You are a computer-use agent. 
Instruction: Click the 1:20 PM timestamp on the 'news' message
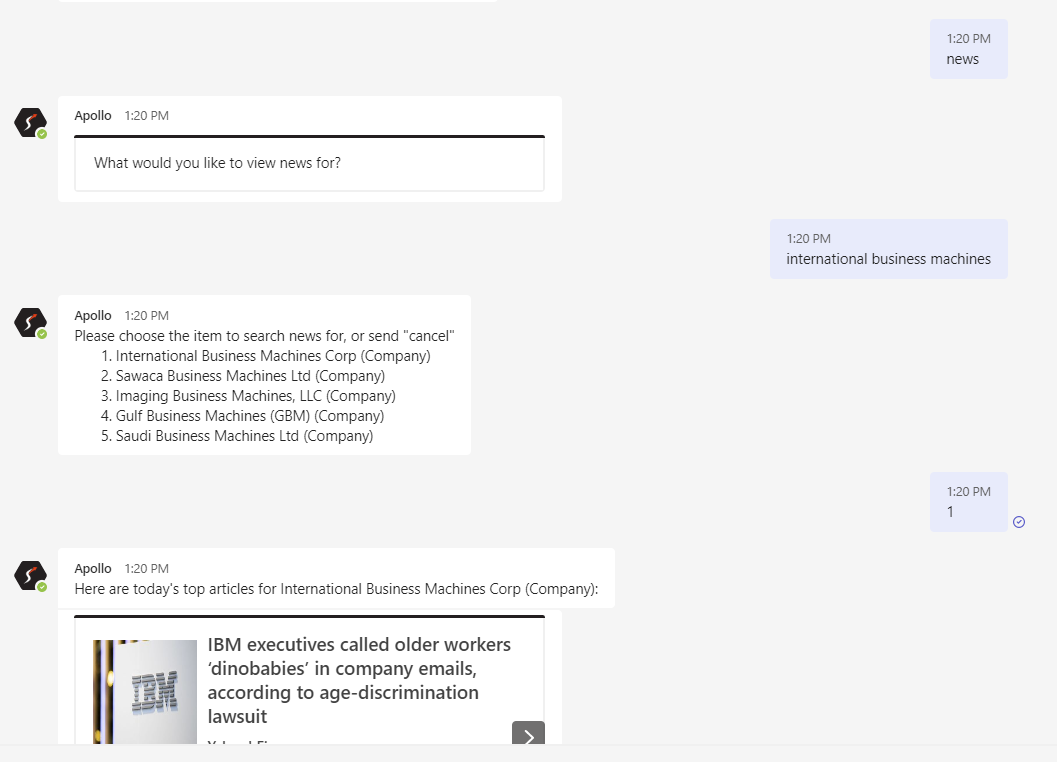coord(968,38)
